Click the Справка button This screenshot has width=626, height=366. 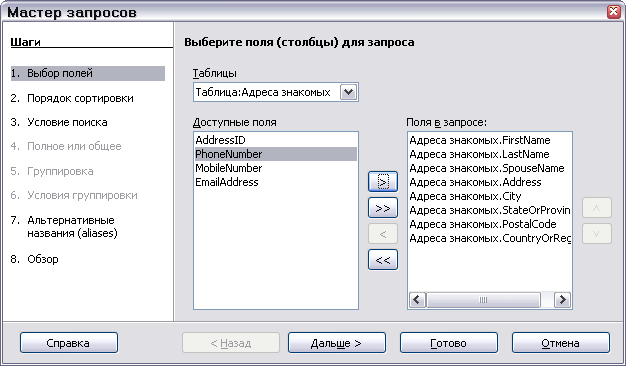coord(69,343)
